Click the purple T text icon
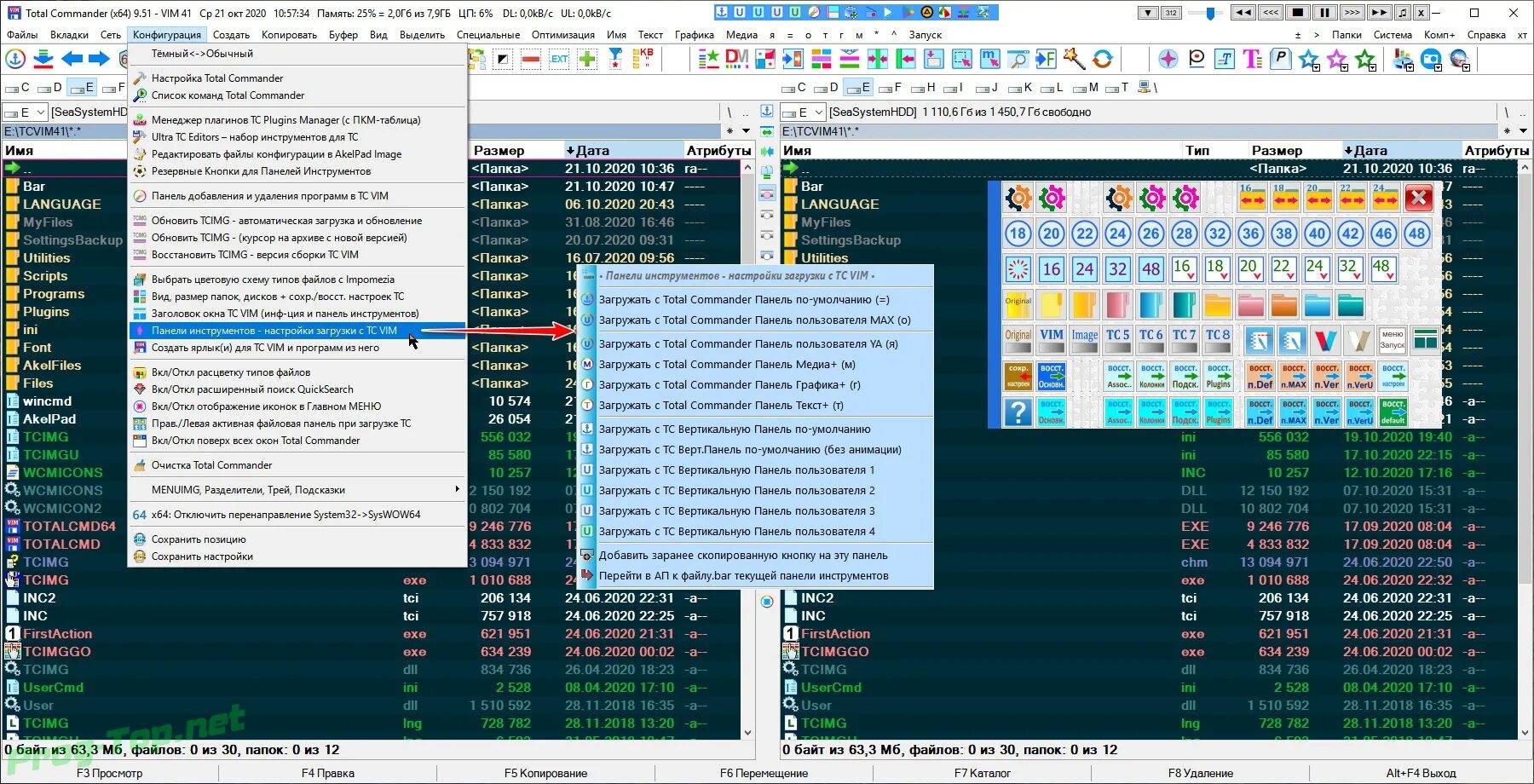 click(x=1252, y=59)
